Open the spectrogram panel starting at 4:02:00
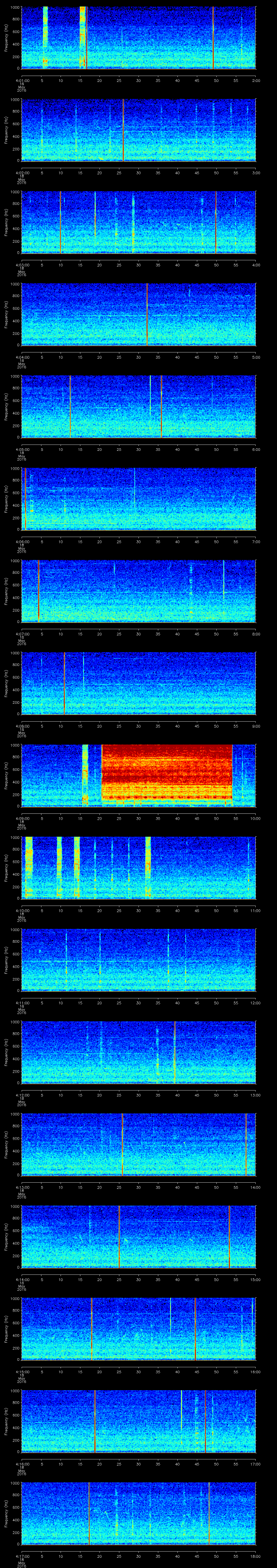The height and width of the screenshot is (1568, 277). coord(139,130)
